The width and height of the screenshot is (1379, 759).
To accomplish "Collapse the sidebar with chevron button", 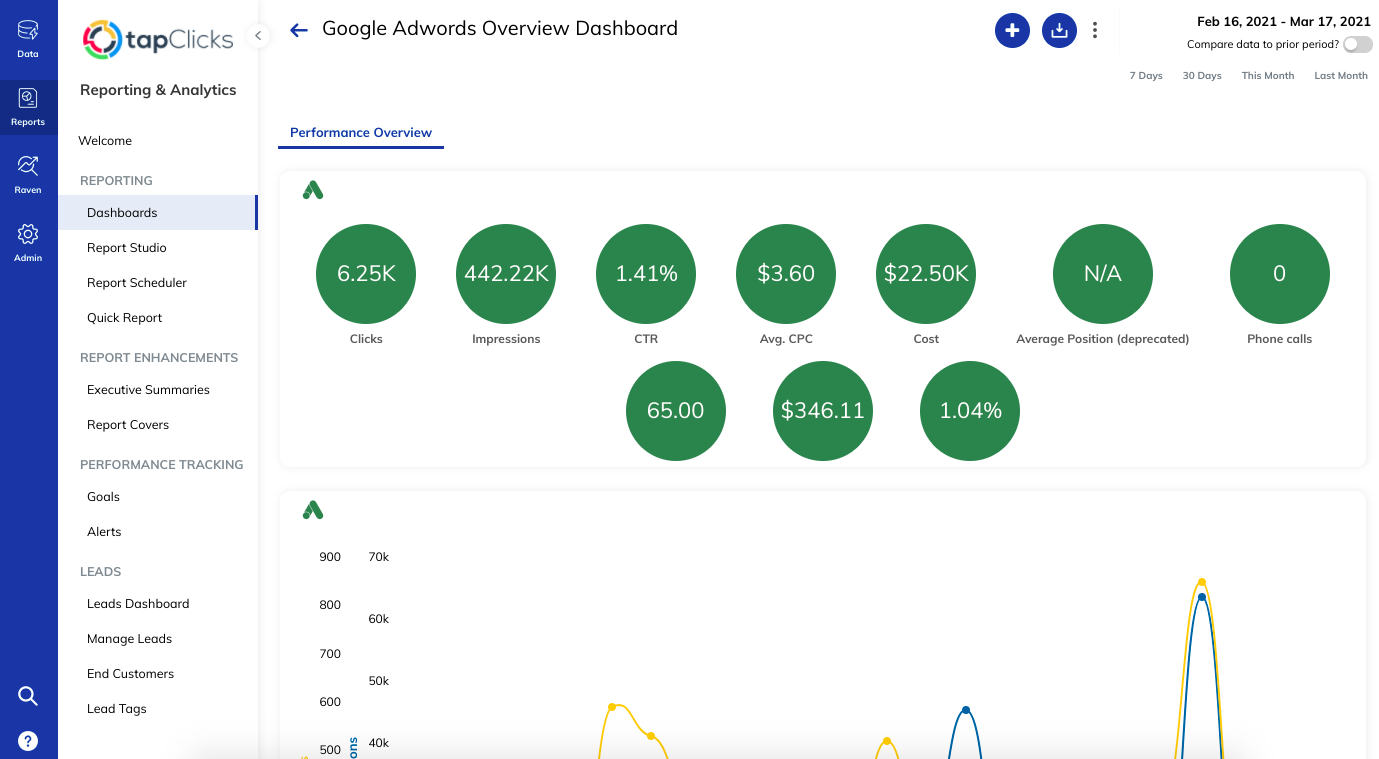I will pyautogui.click(x=258, y=36).
